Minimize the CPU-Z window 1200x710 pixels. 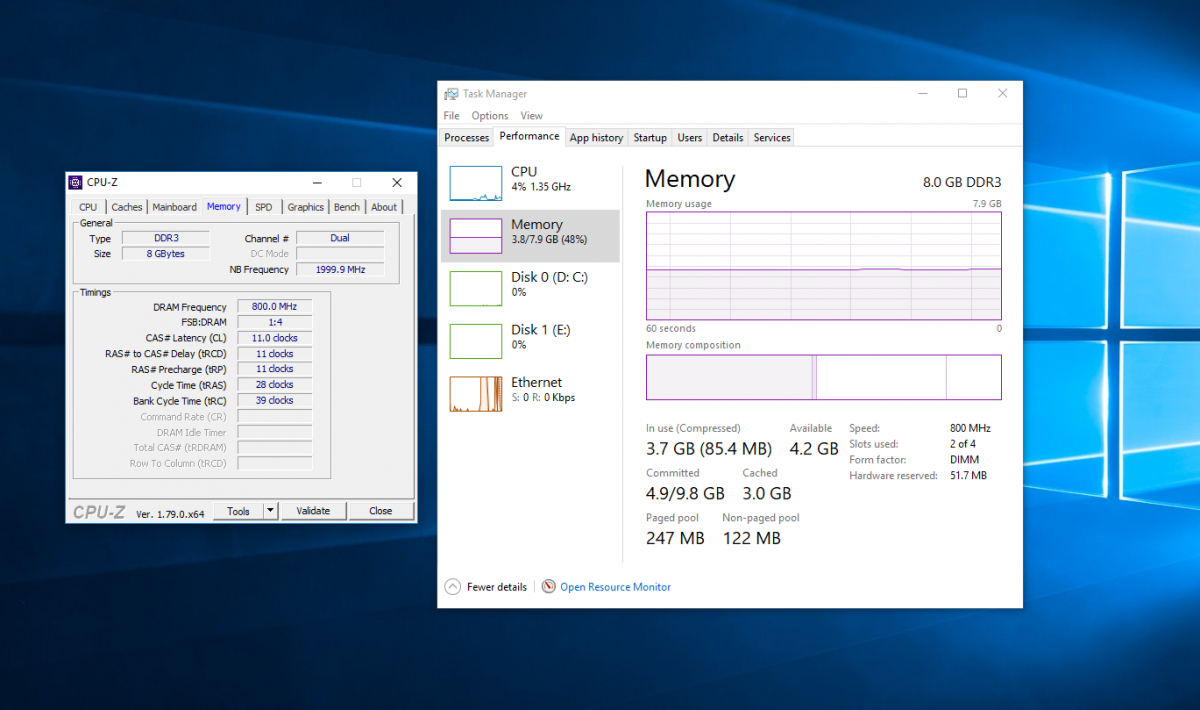tap(316, 183)
